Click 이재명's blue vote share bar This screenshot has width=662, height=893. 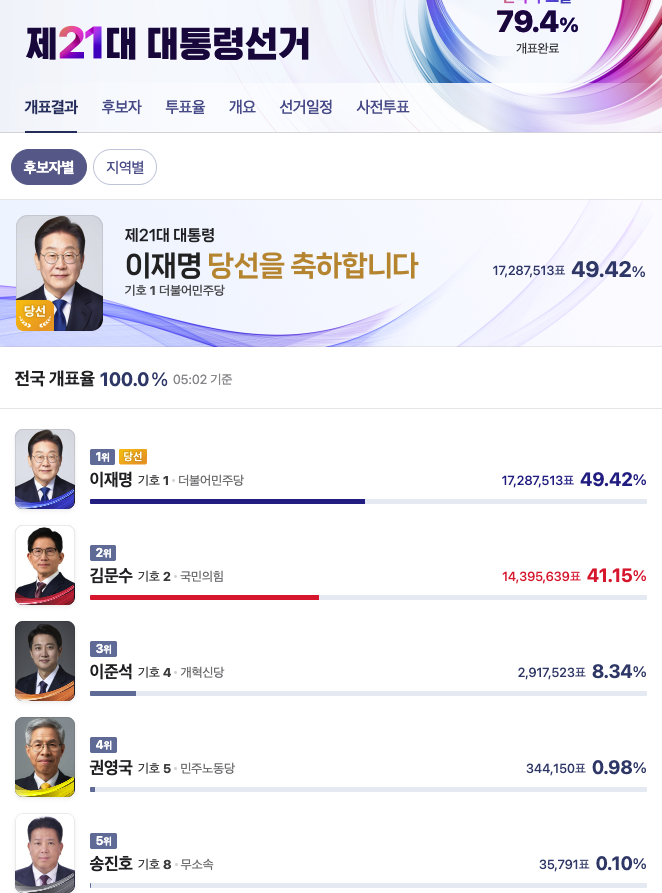(x=227, y=502)
